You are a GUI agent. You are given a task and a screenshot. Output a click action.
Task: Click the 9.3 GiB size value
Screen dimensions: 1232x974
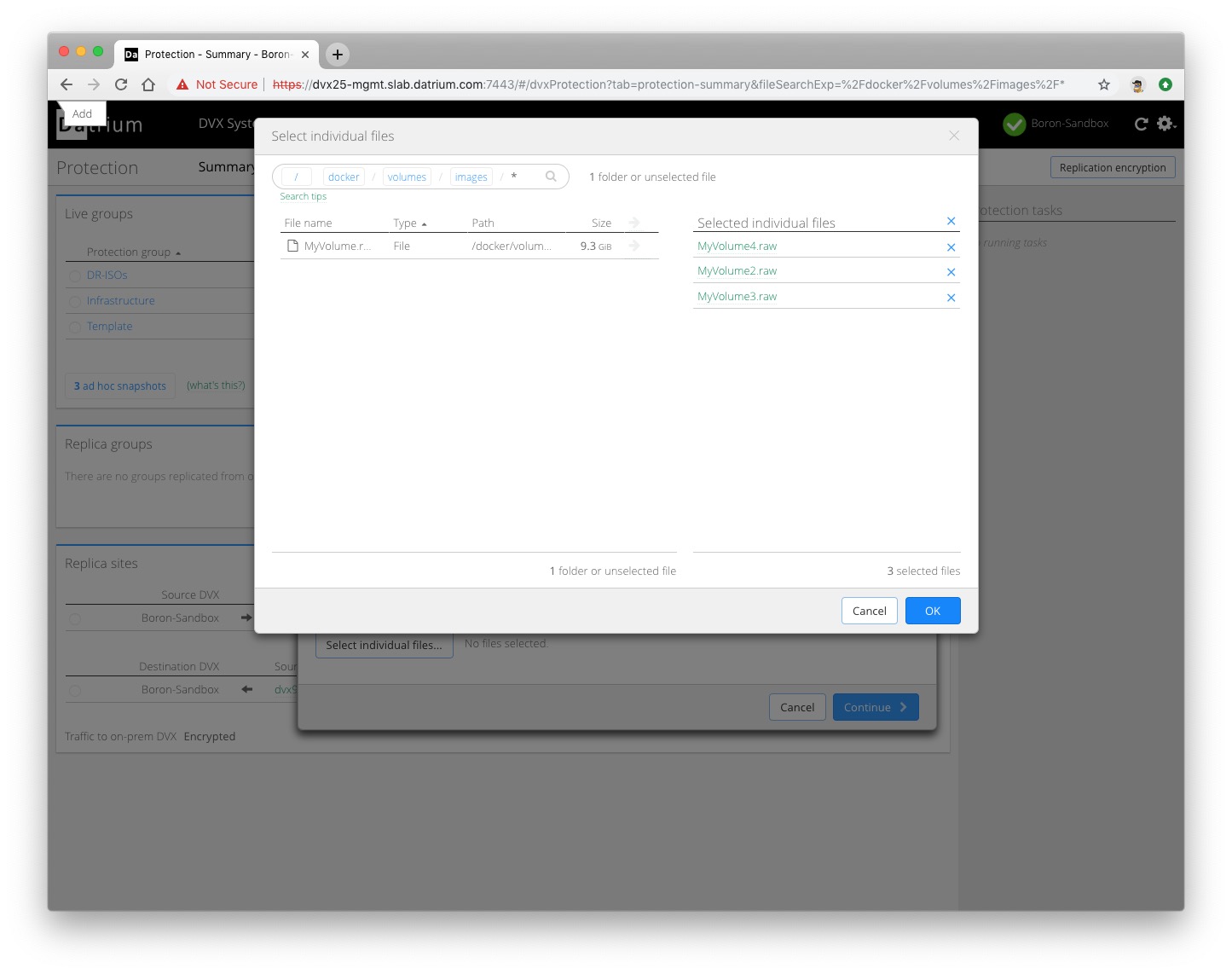(x=595, y=246)
